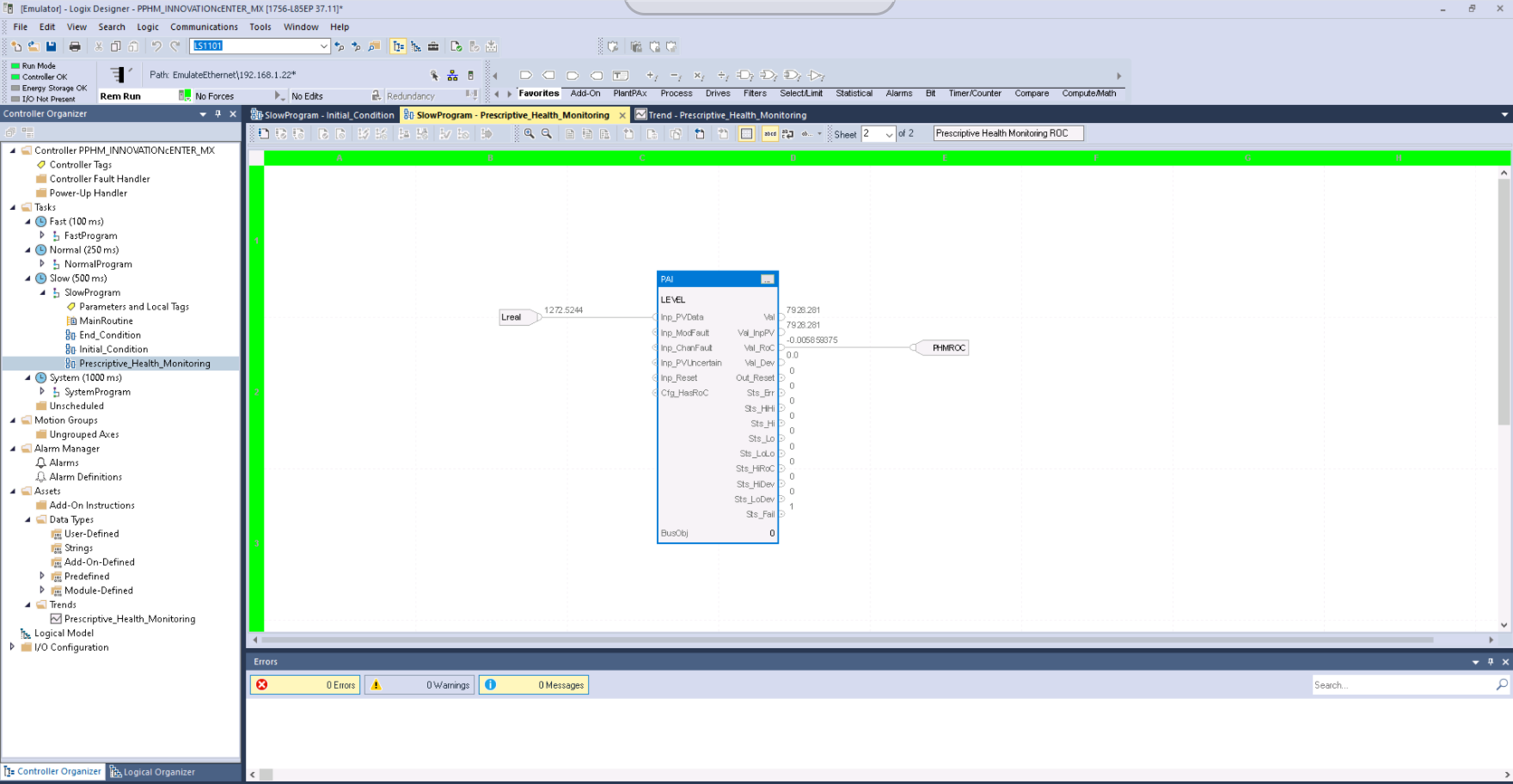
Task: Expand the I/O Configuration node
Action: coord(13,646)
